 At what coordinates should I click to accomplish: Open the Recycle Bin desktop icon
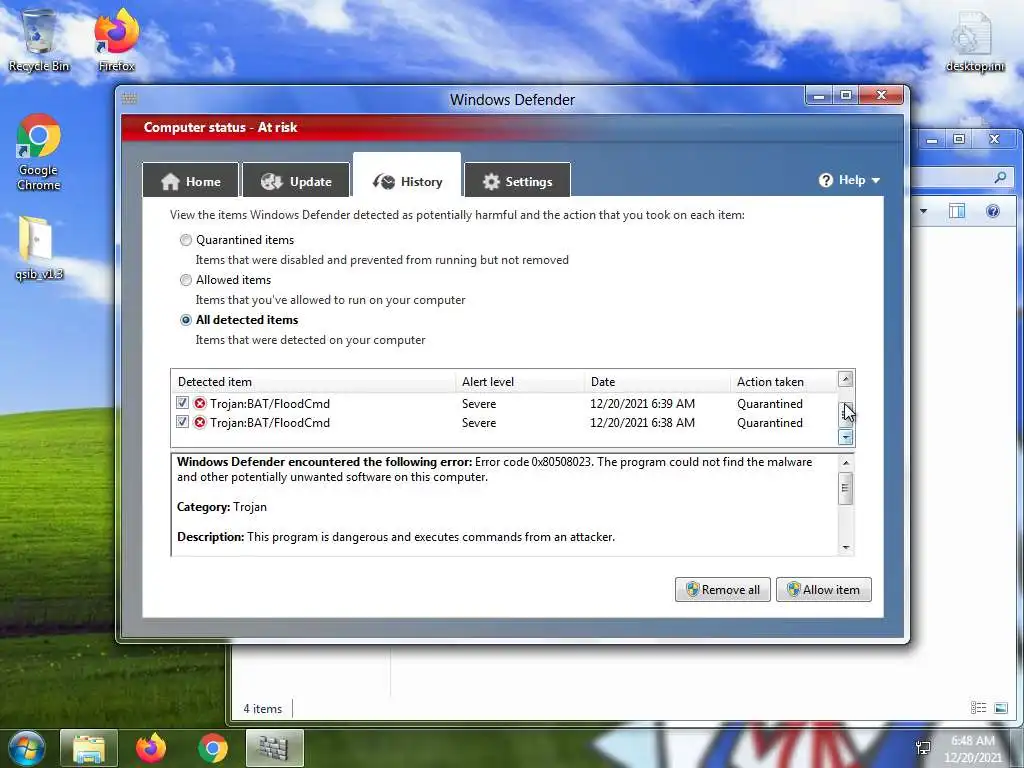point(39,40)
